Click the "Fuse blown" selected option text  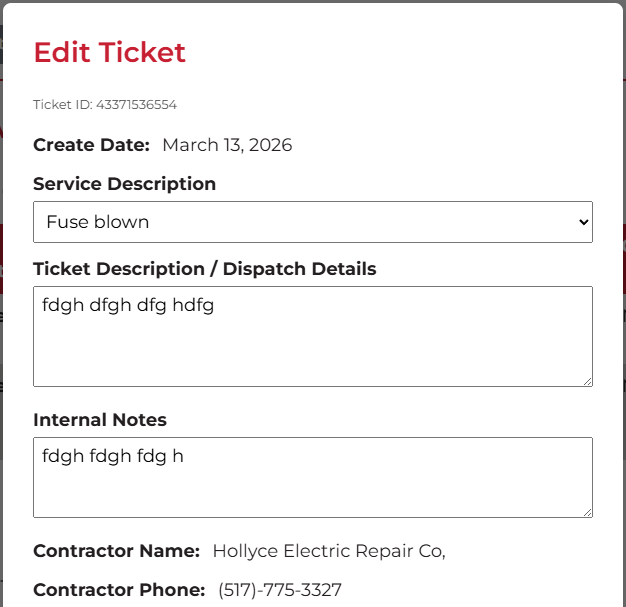coord(98,222)
